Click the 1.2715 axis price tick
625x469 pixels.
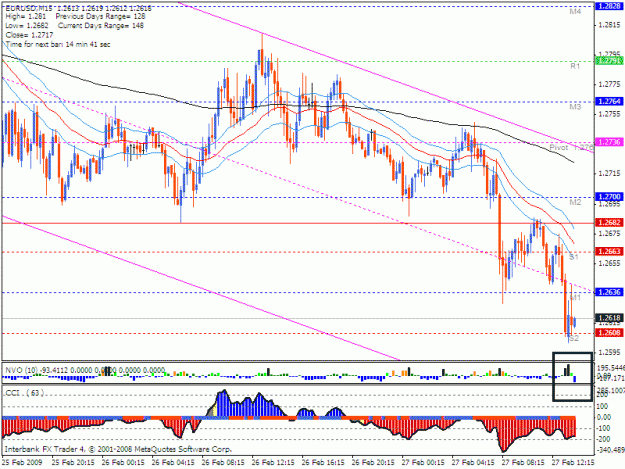(x=609, y=174)
